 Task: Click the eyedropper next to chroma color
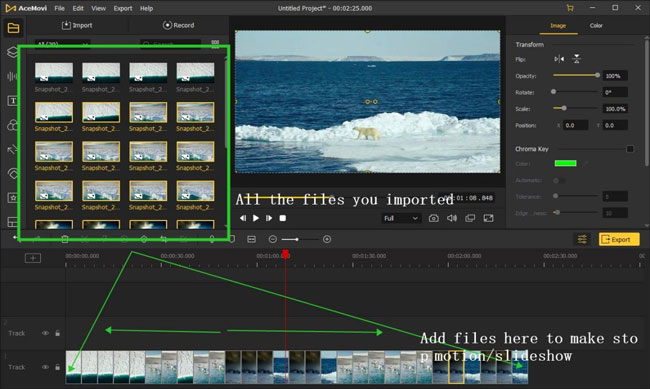[x=585, y=163]
